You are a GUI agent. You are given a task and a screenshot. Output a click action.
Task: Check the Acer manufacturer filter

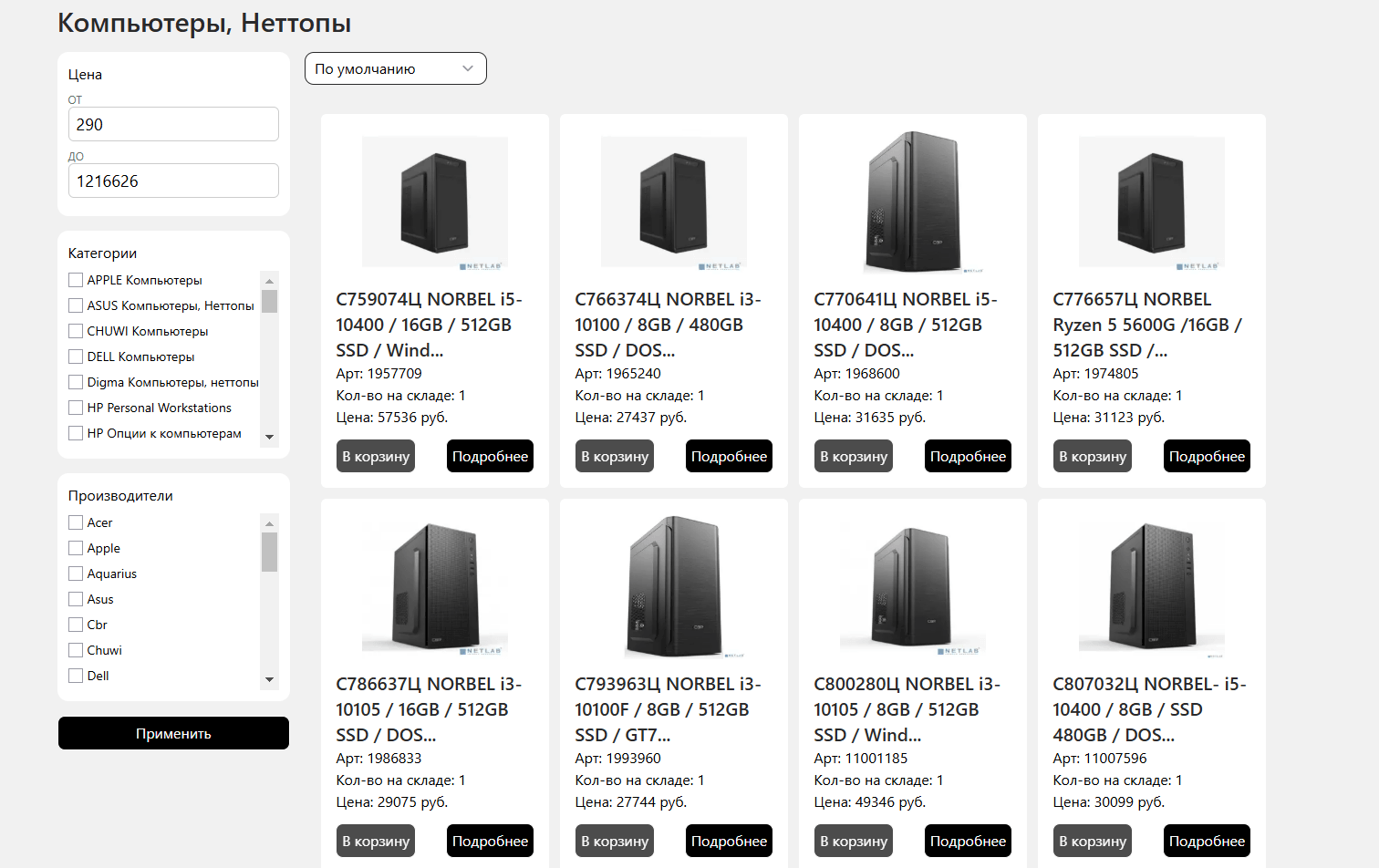click(76, 522)
